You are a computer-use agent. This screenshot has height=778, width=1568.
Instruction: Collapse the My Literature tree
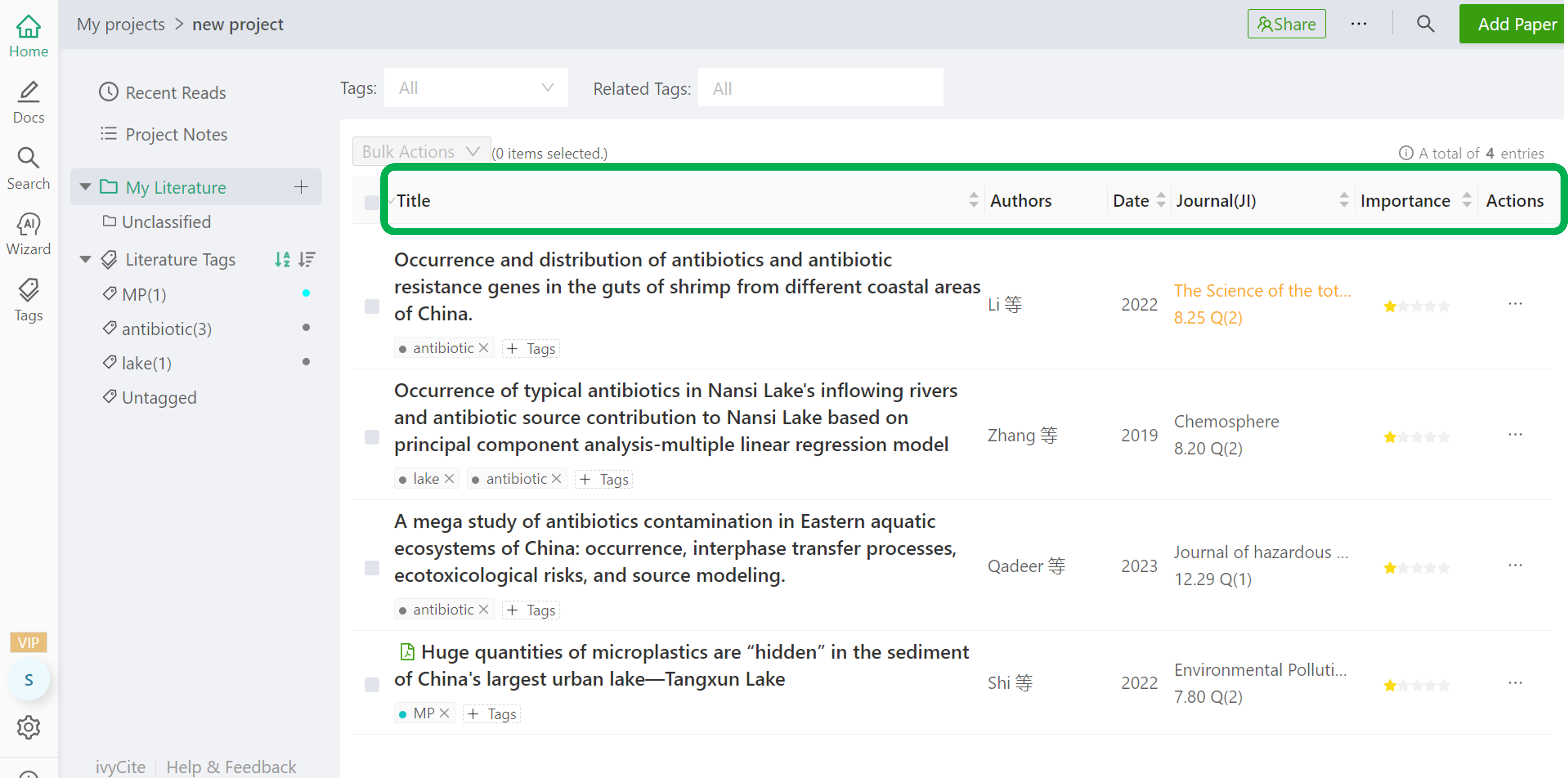tap(85, 187)
